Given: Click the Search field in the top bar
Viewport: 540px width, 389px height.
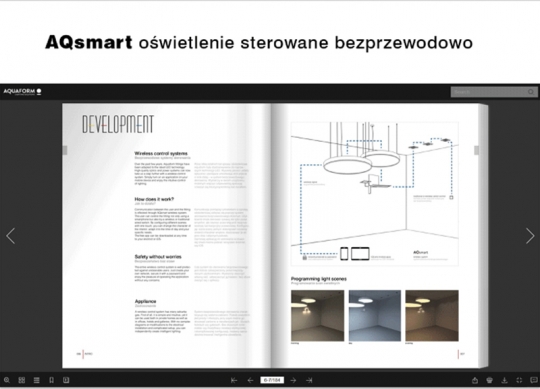Looking at the screenshot, I should [x=489, y=92].
